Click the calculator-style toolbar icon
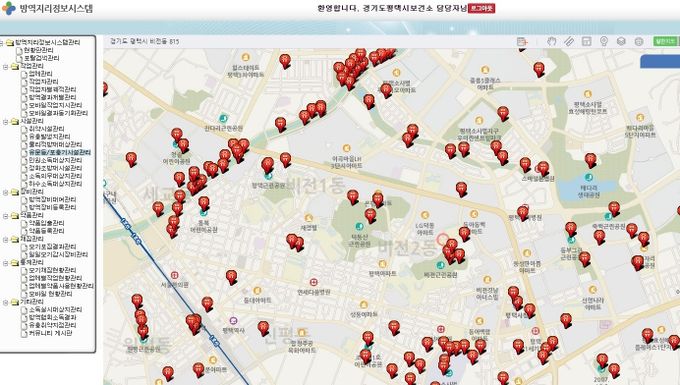This screenshot has width=680, height=385. [586, 41]
